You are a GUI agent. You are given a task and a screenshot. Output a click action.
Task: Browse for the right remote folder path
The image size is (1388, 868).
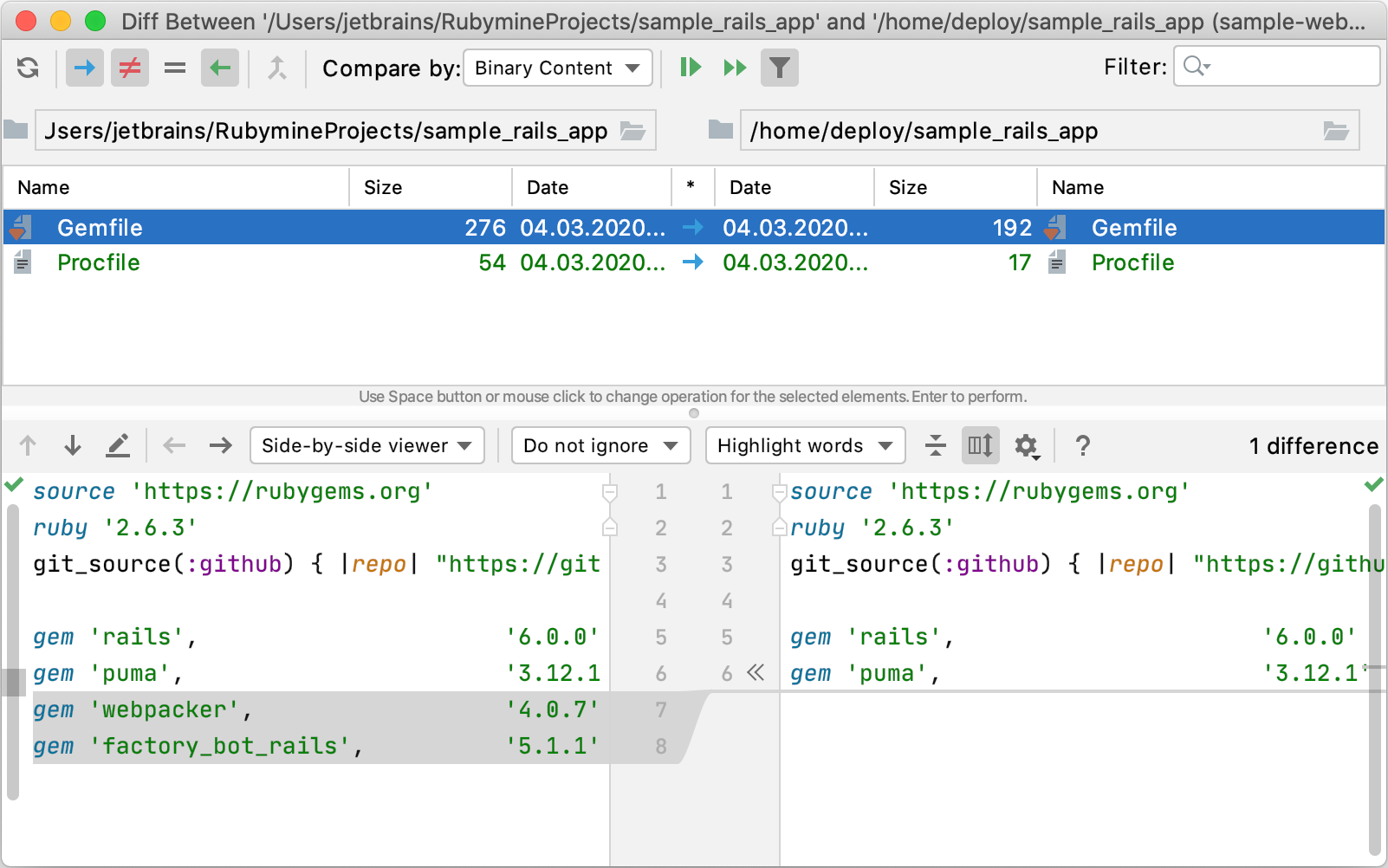tap(1336, 131)
